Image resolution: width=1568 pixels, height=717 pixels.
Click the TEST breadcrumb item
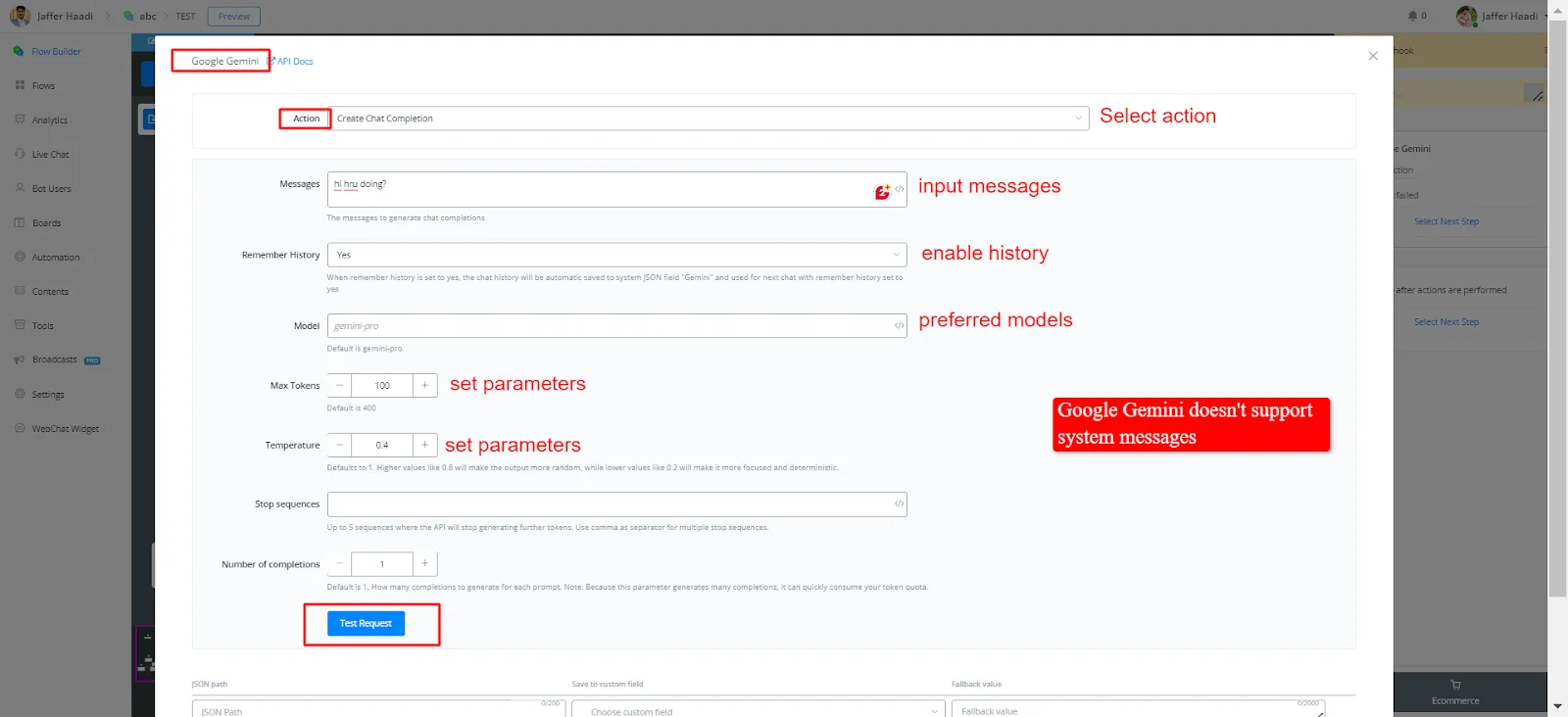186,17
